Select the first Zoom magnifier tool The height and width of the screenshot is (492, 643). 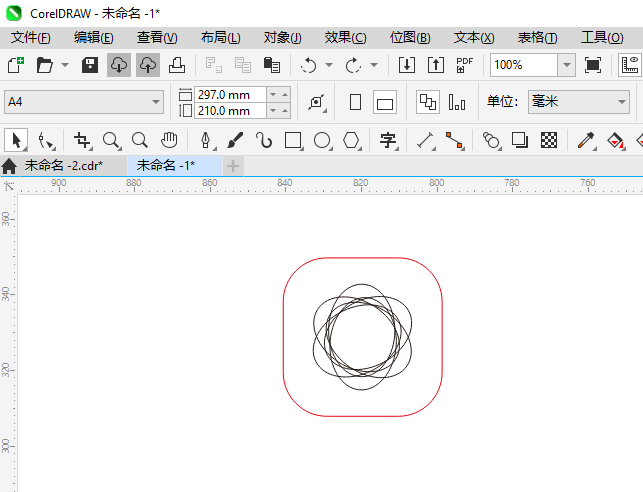112,140
